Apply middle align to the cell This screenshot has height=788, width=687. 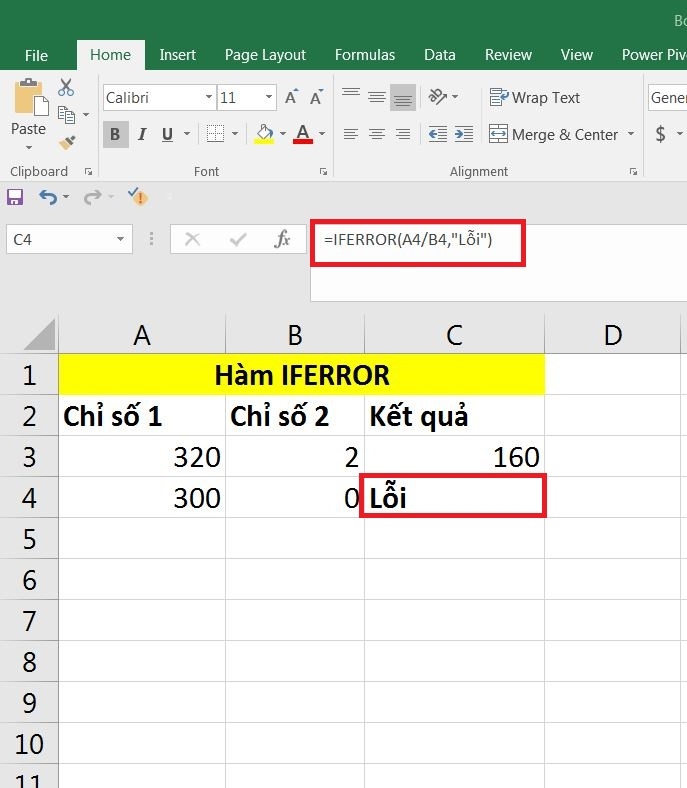pos(376,96)
